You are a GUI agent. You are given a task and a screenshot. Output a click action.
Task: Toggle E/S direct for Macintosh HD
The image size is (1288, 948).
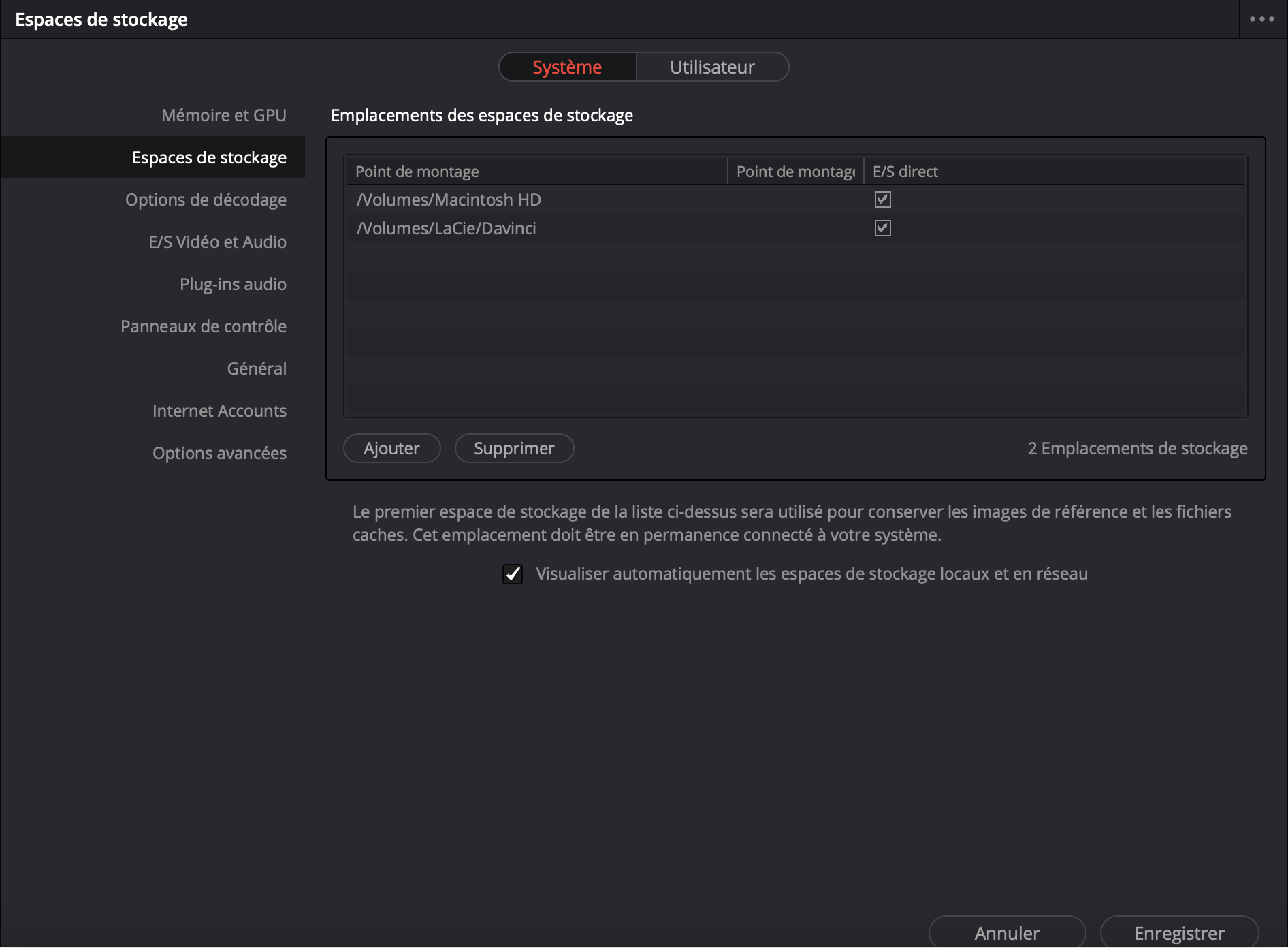882,200
